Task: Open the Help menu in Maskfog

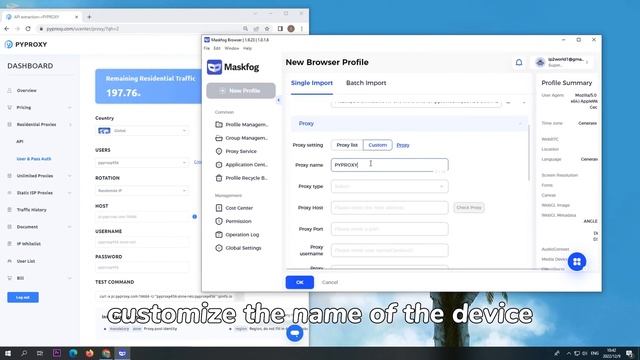Action: pyautogui.click(x=247, y=48)
